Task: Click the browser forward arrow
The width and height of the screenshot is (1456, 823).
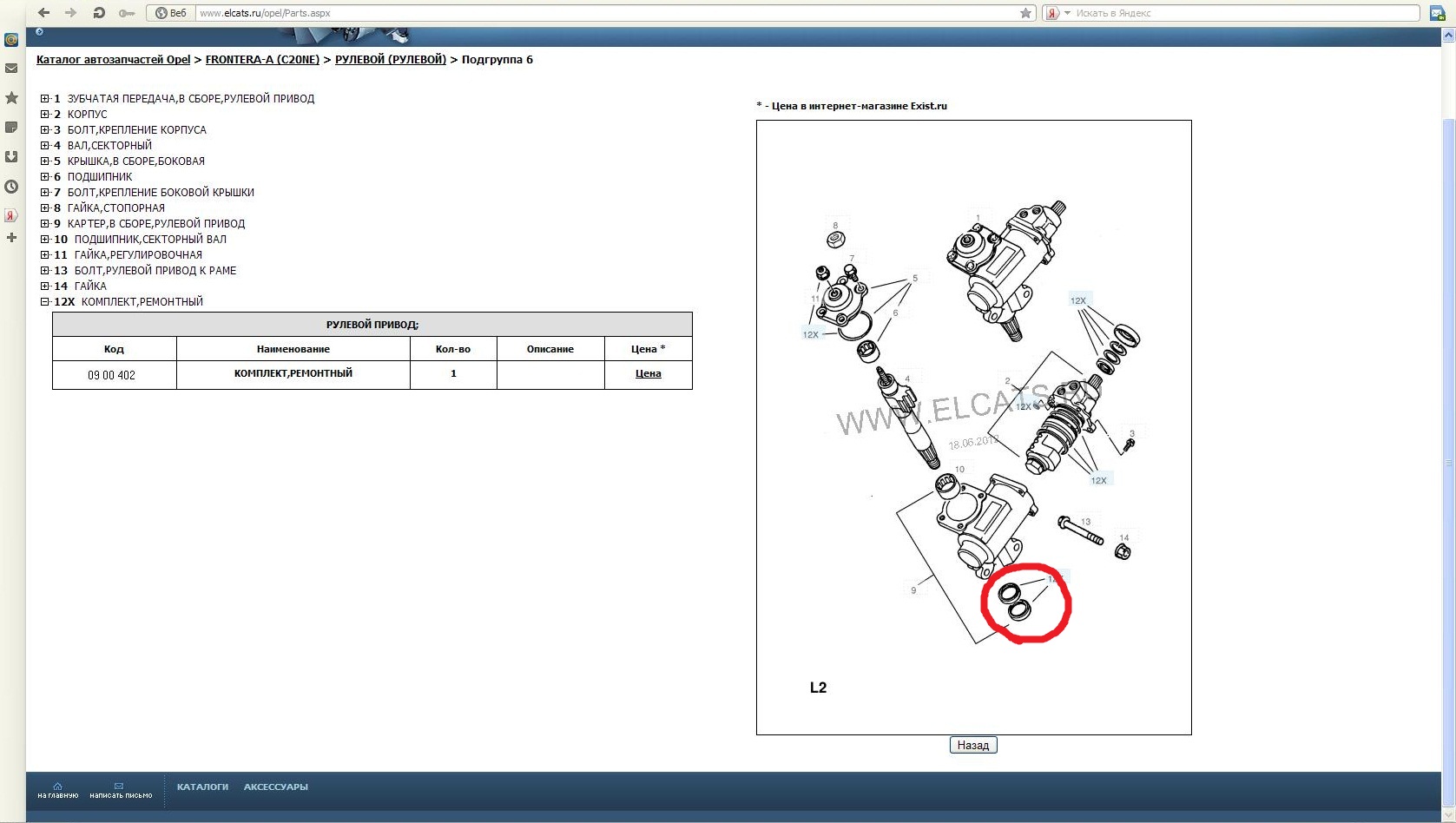Action: coord(71,13)
